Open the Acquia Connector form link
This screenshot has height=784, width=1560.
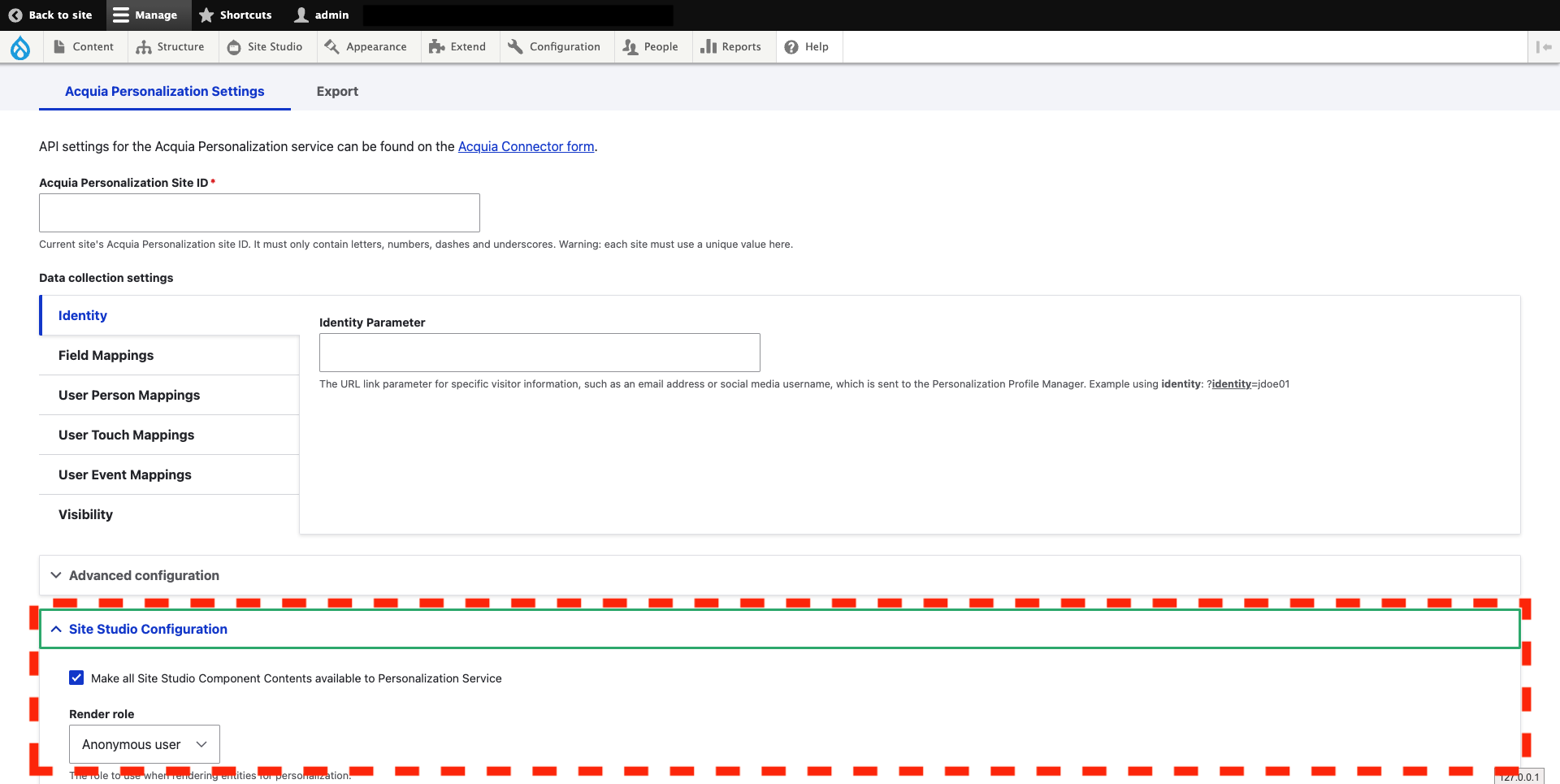coord(526,146)
